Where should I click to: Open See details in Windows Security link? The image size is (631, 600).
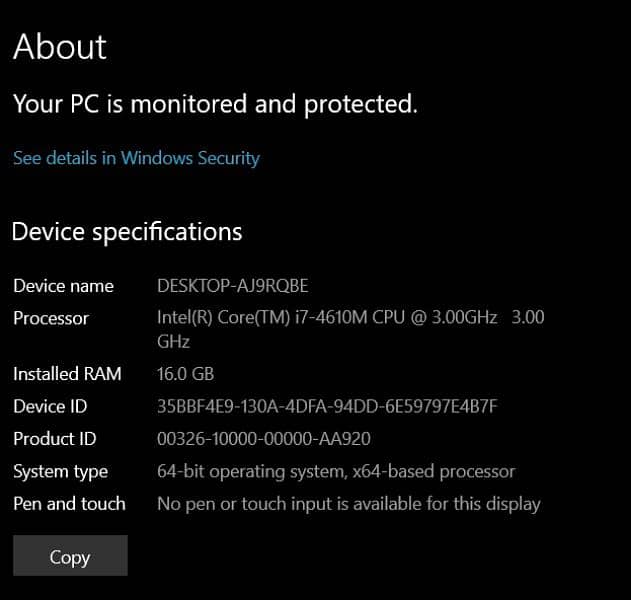[x=136, y=158]
